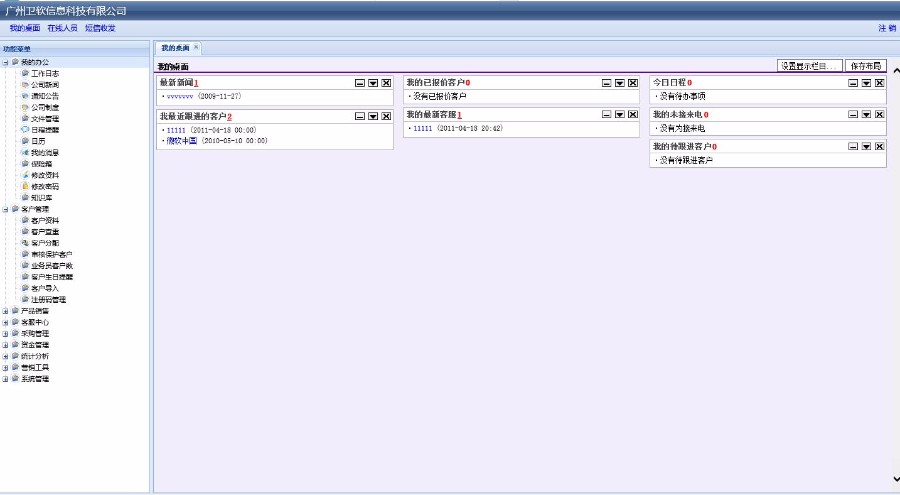This screenshot has height=495, width=900.
Task: Minimize the 我的未接来电 panel
Action: pos(854,115)
